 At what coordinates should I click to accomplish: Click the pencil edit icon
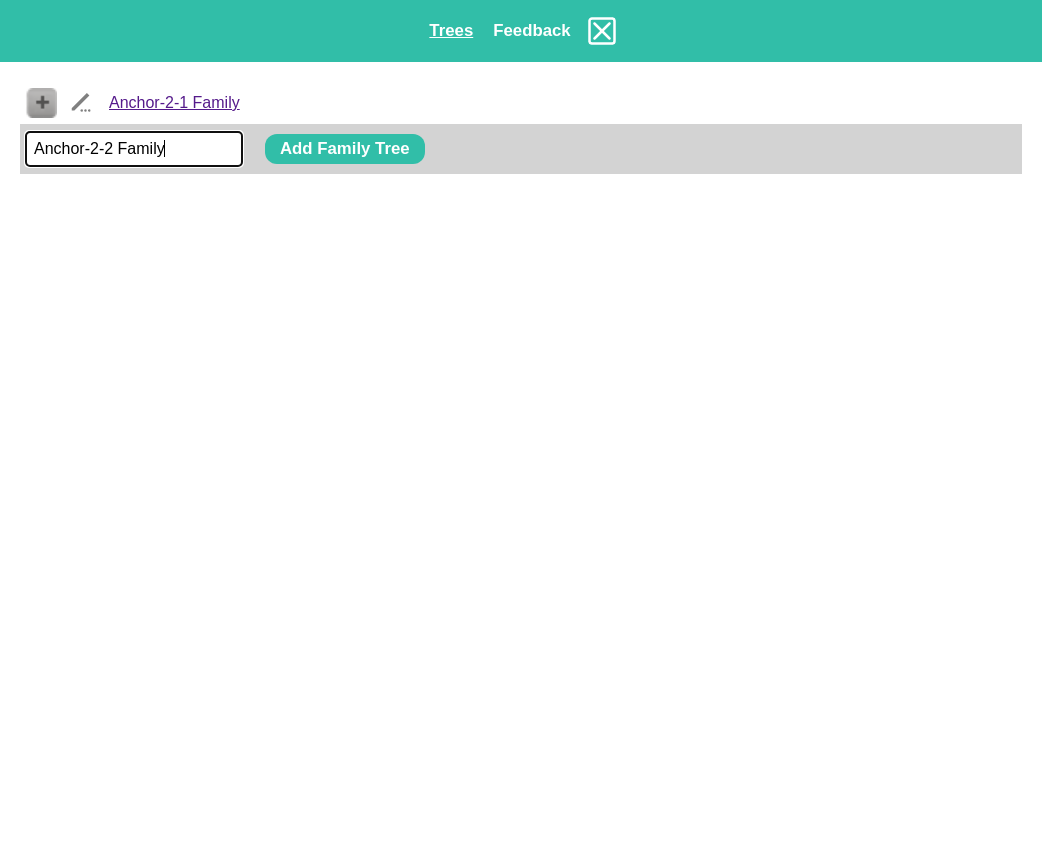tap(81, 103)
